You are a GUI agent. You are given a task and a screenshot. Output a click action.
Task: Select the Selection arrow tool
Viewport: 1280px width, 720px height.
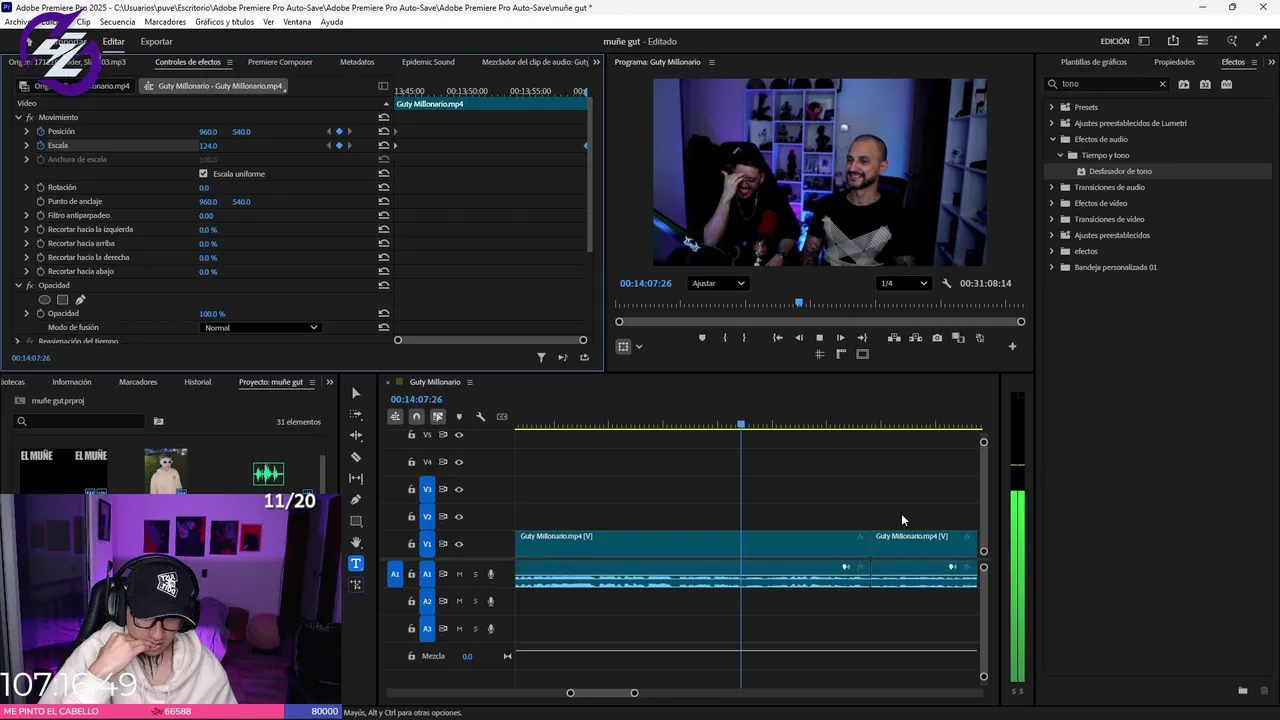356,393
